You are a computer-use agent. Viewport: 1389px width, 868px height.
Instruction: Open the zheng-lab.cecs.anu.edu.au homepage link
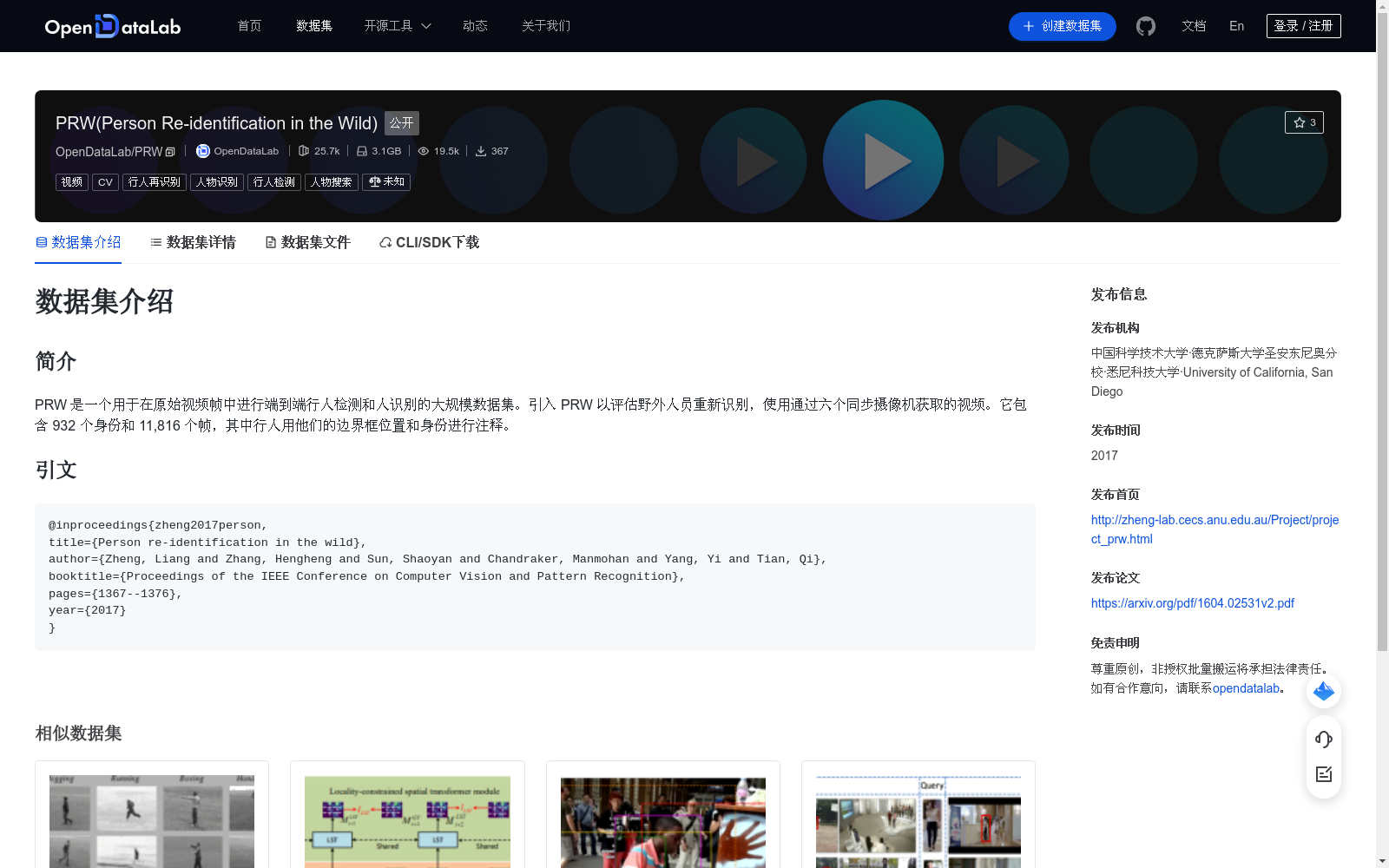click(1215, 529)
